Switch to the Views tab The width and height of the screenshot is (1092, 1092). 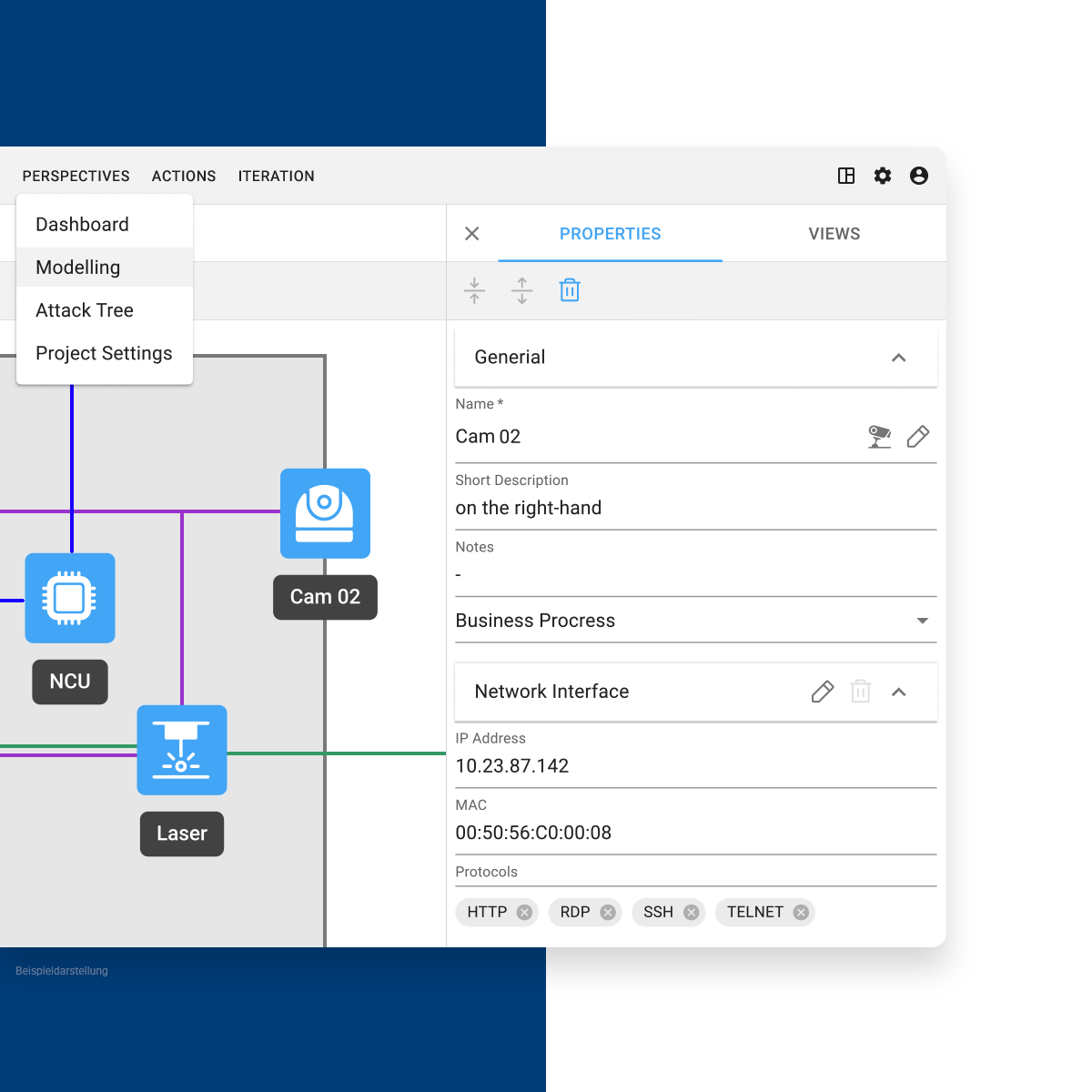834,234
